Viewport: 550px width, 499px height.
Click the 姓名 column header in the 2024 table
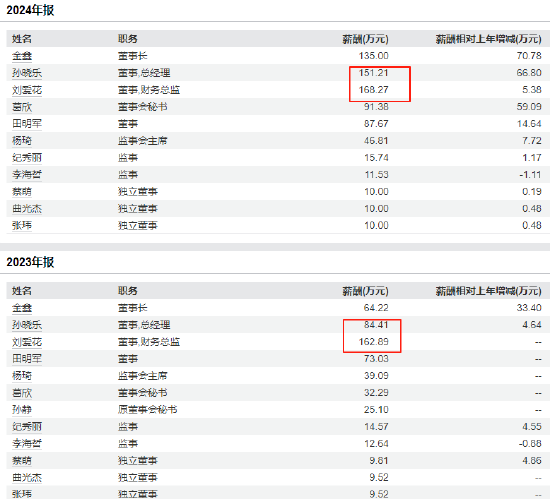point(22,39)
